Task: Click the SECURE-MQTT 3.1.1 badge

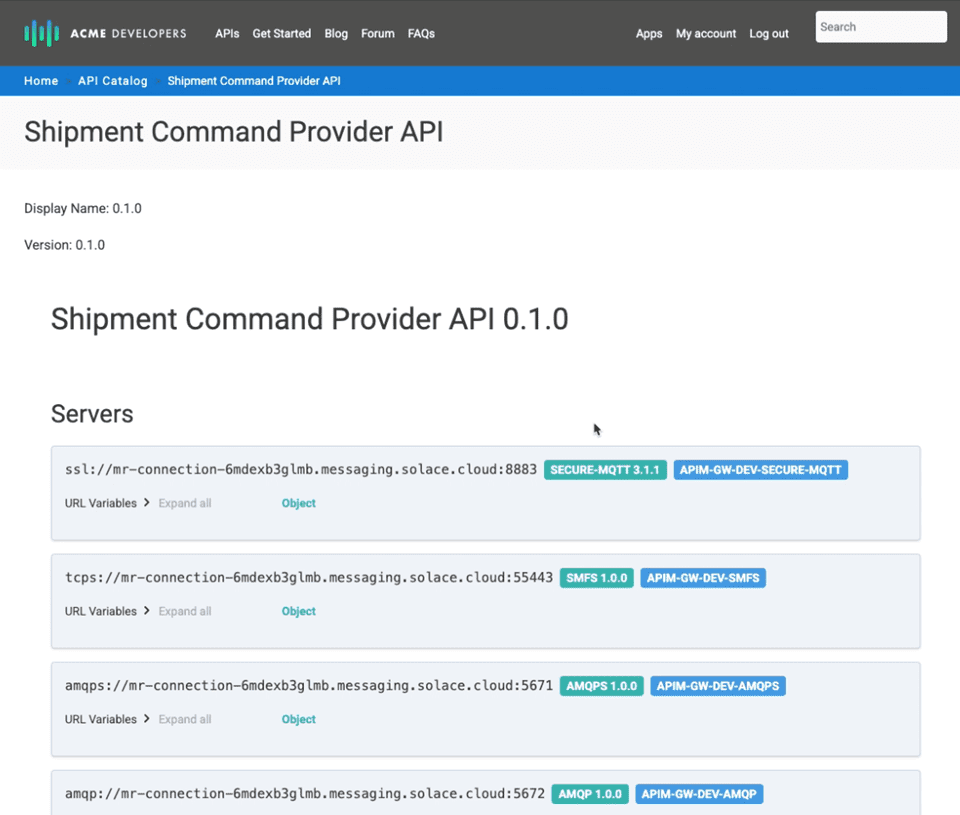Action: click(x=605, y=470)
